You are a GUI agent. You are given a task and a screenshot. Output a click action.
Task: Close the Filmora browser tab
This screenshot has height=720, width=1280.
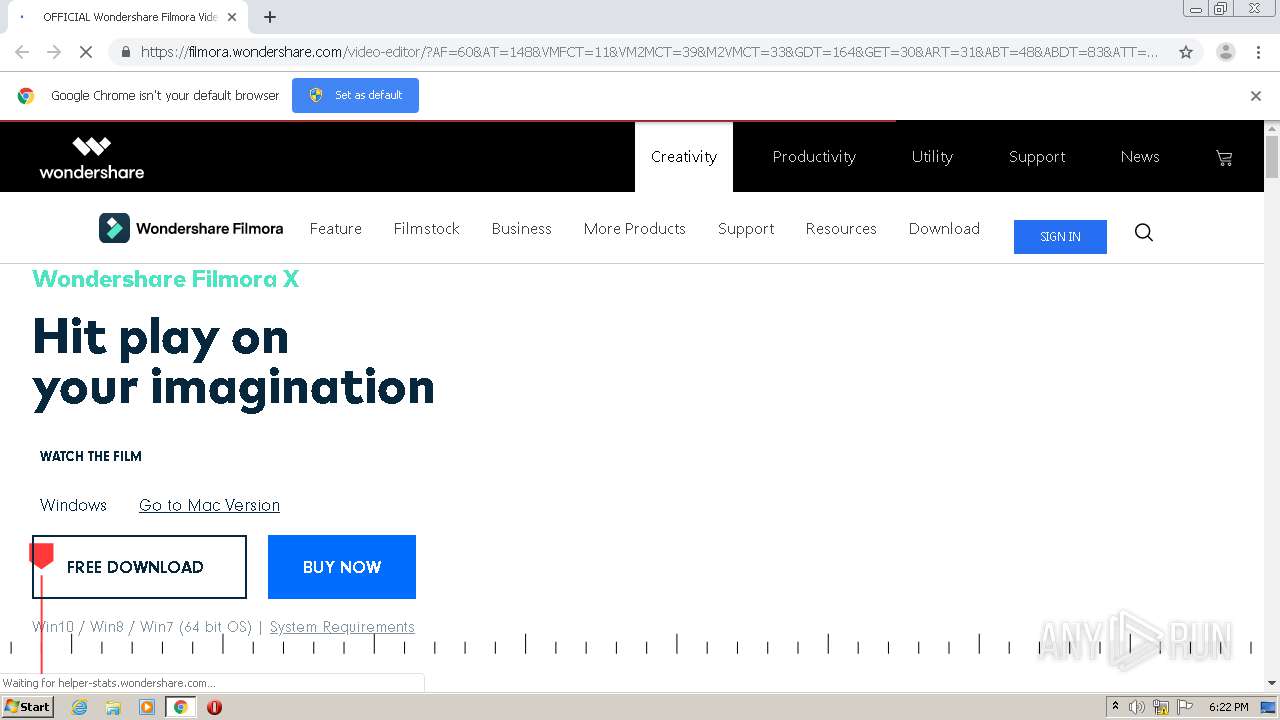coord(232,17)
